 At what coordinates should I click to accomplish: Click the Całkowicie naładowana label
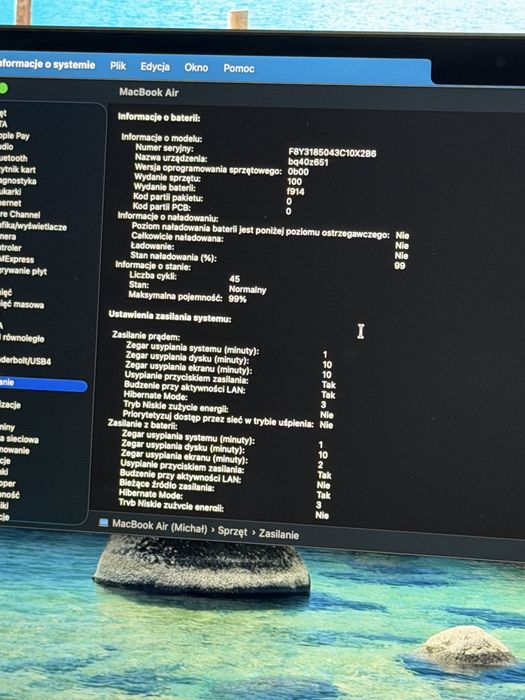point(177,238)
